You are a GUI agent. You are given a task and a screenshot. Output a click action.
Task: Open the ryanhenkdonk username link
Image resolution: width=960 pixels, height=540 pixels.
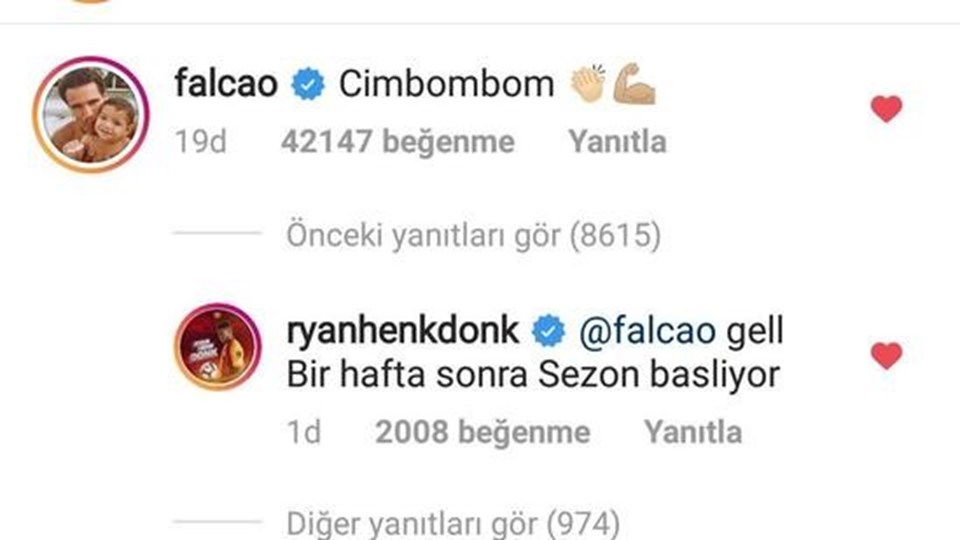coord(403,331)
